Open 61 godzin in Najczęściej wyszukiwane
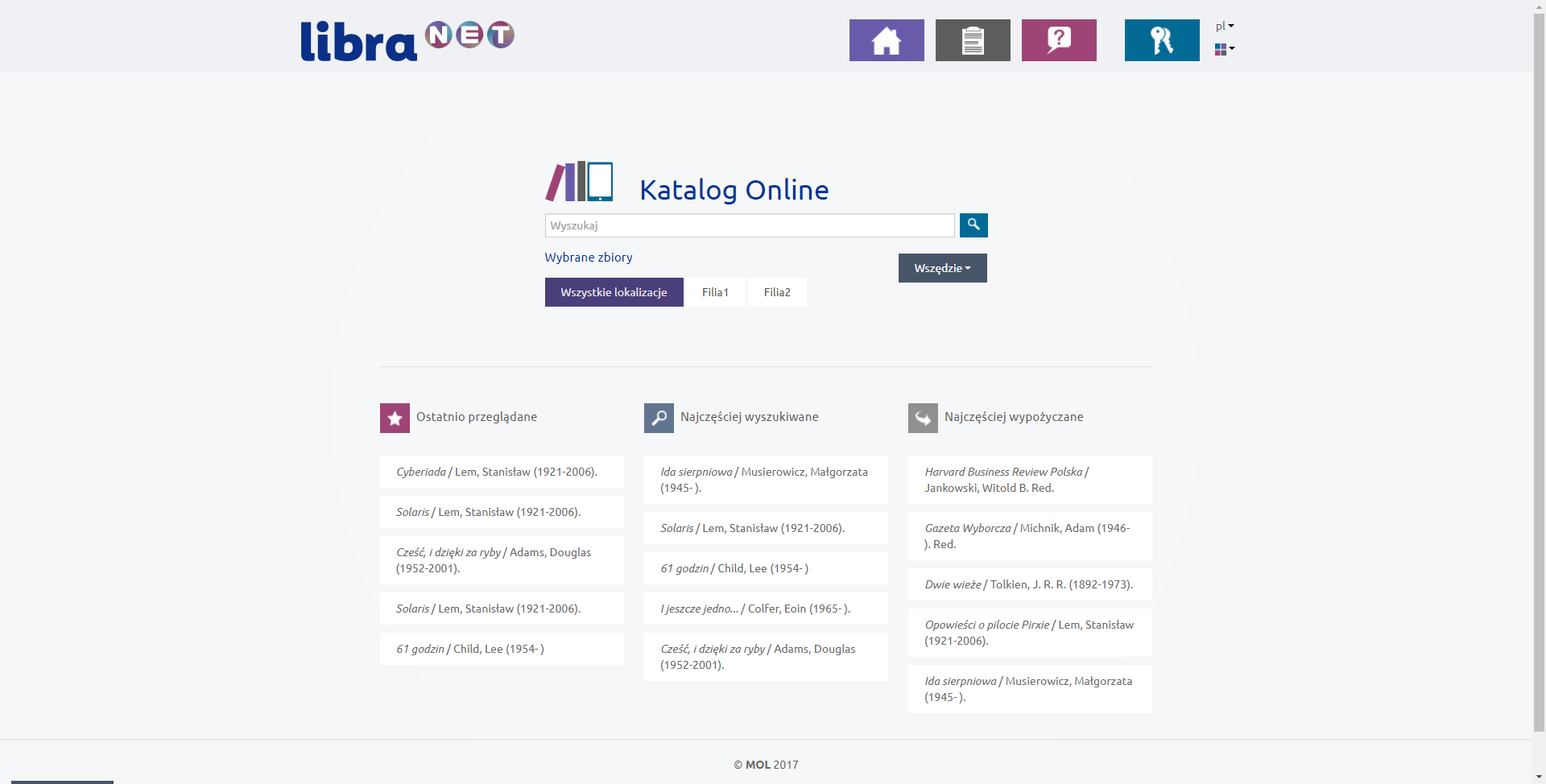Image resolution: width=1546 pixels, height=784 pixels. (766, 568)
